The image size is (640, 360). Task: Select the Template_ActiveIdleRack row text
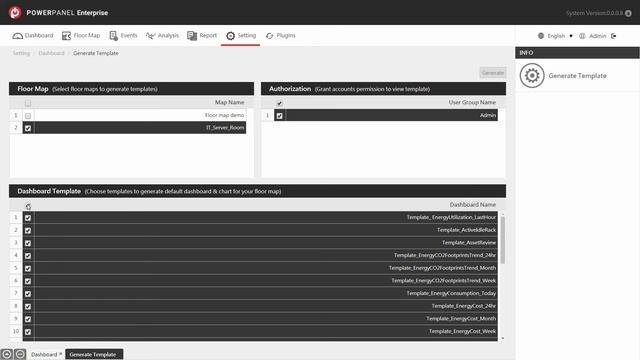[467, 230]
